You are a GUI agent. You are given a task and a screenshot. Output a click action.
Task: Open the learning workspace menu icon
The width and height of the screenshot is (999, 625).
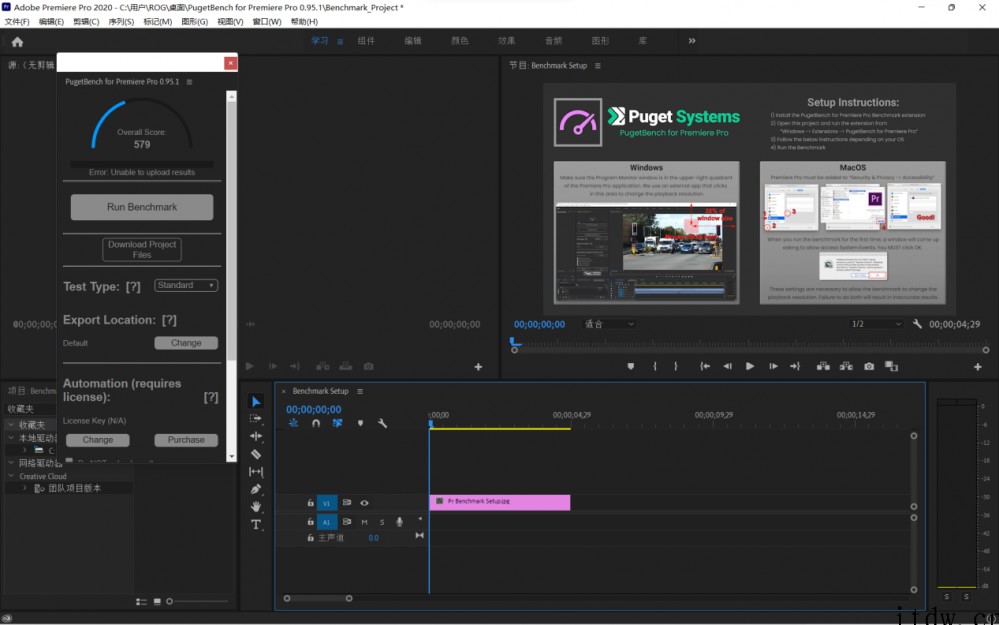click(x=340, y=41)
